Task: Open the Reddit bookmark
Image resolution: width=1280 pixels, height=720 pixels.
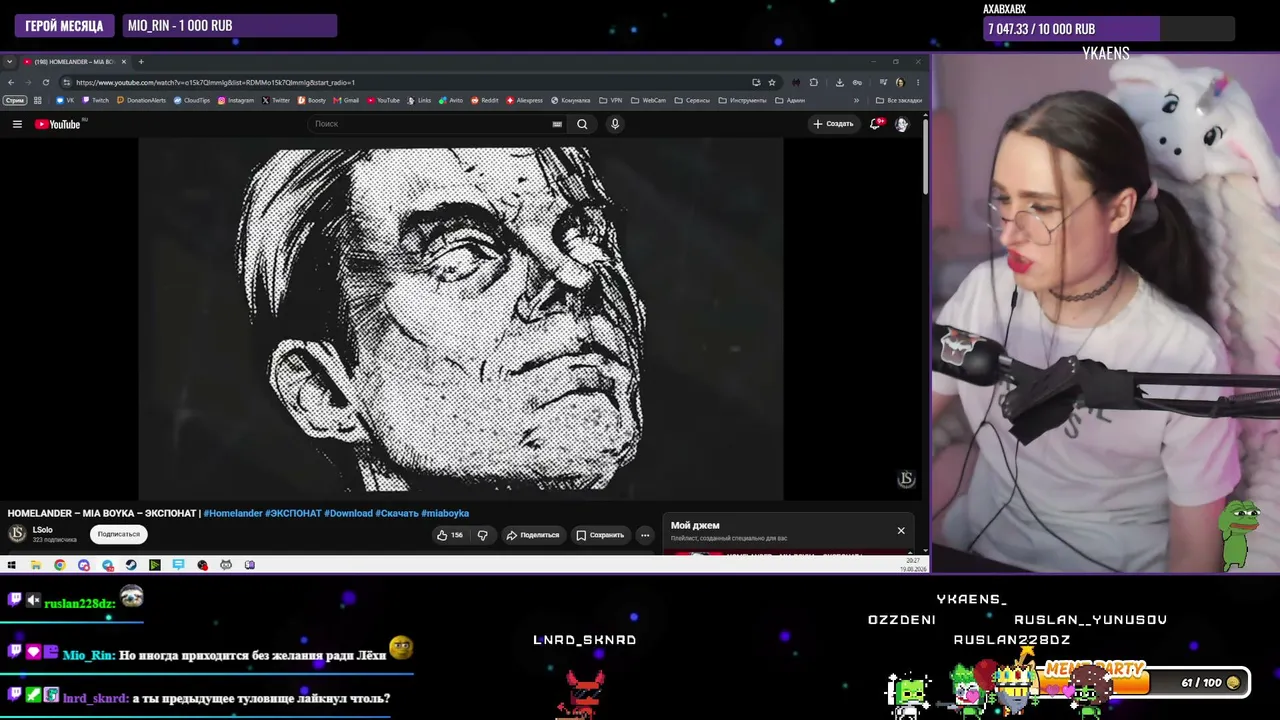Action: pos(485,100)
